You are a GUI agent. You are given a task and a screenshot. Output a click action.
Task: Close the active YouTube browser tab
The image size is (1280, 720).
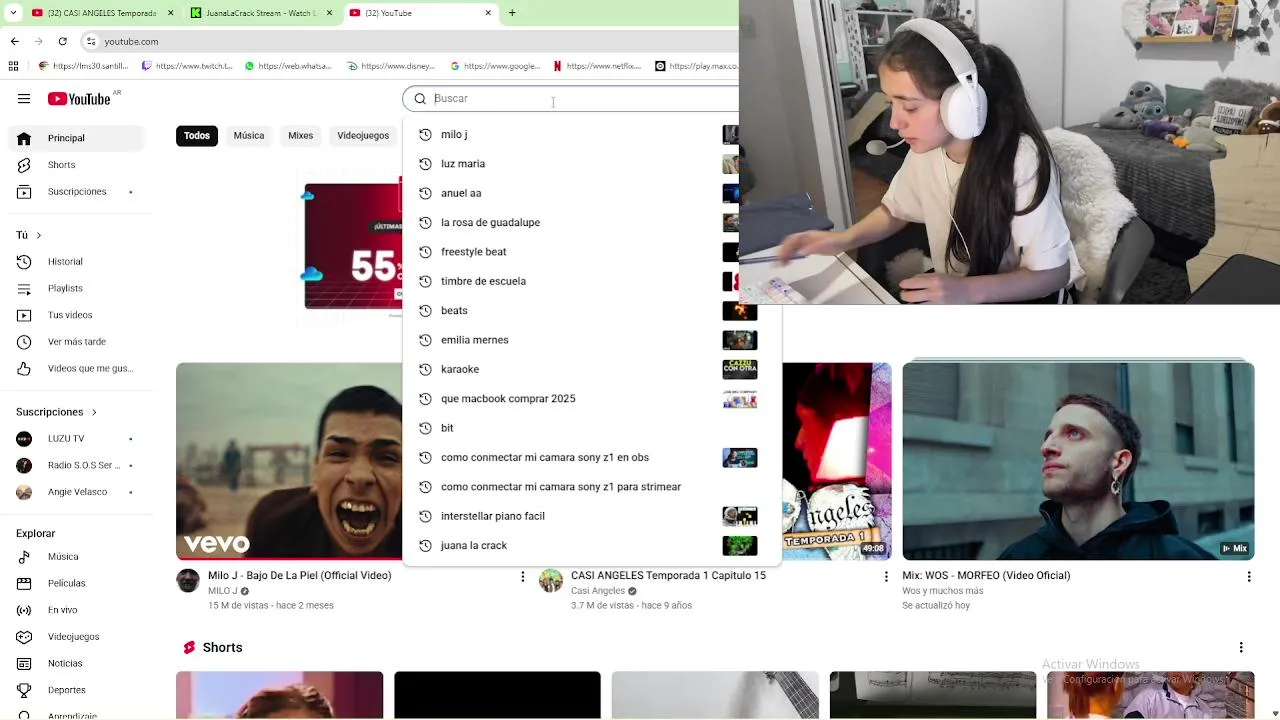point(488,13)
